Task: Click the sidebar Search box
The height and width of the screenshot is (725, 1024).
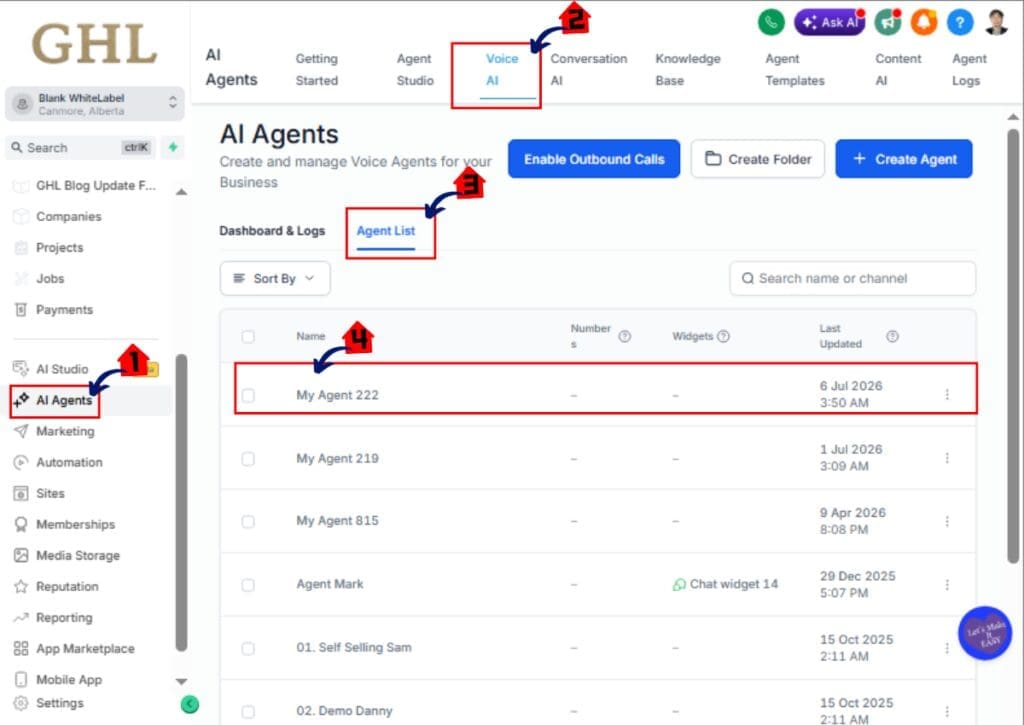Action: (81, 147)
